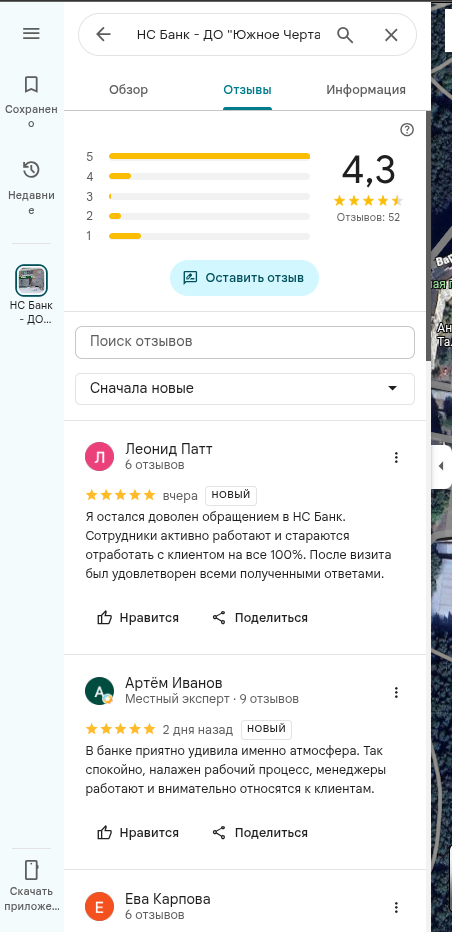Switch to the Обзор tab
The image size is (452, 932).
coord(128,90)
